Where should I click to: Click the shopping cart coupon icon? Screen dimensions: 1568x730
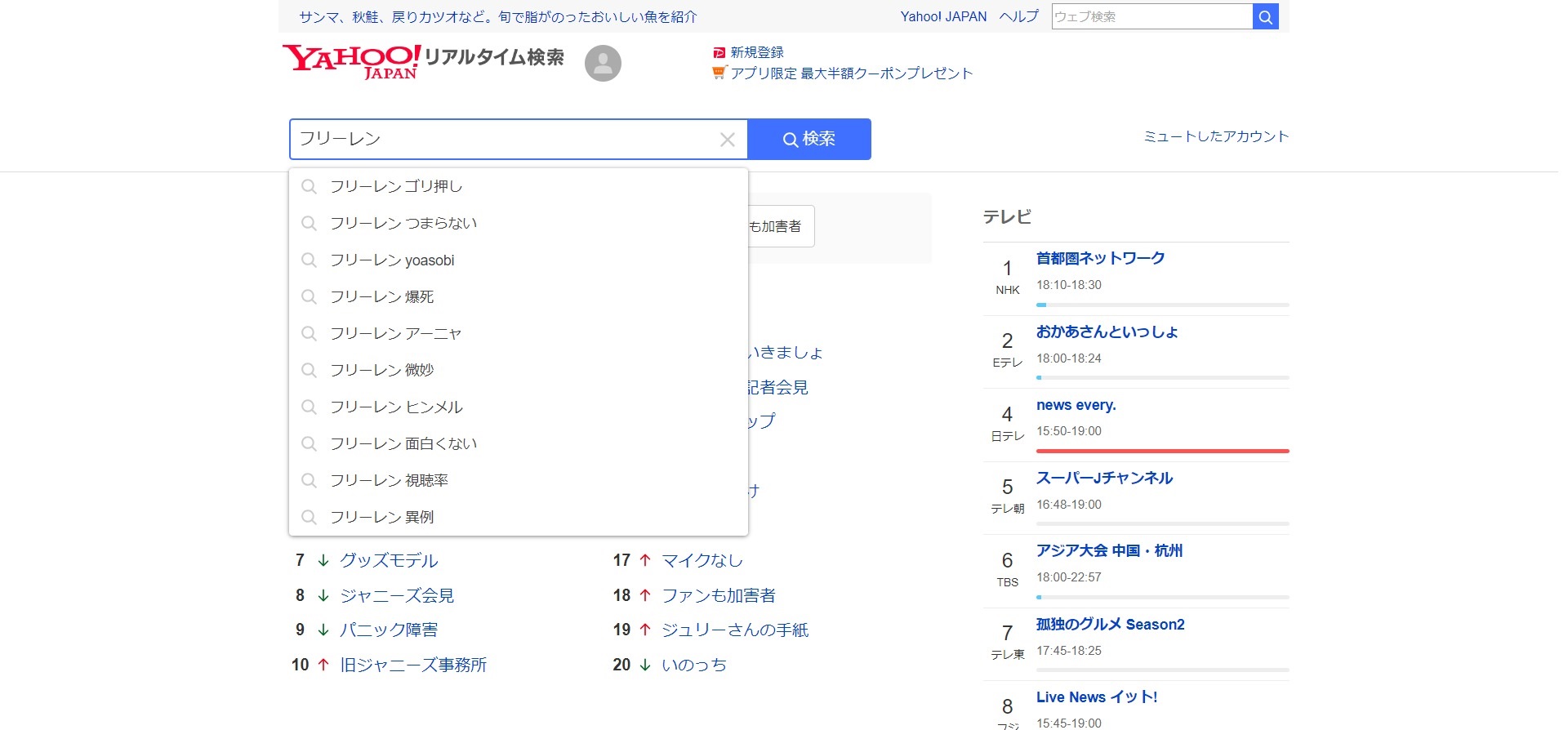point(719,73)
